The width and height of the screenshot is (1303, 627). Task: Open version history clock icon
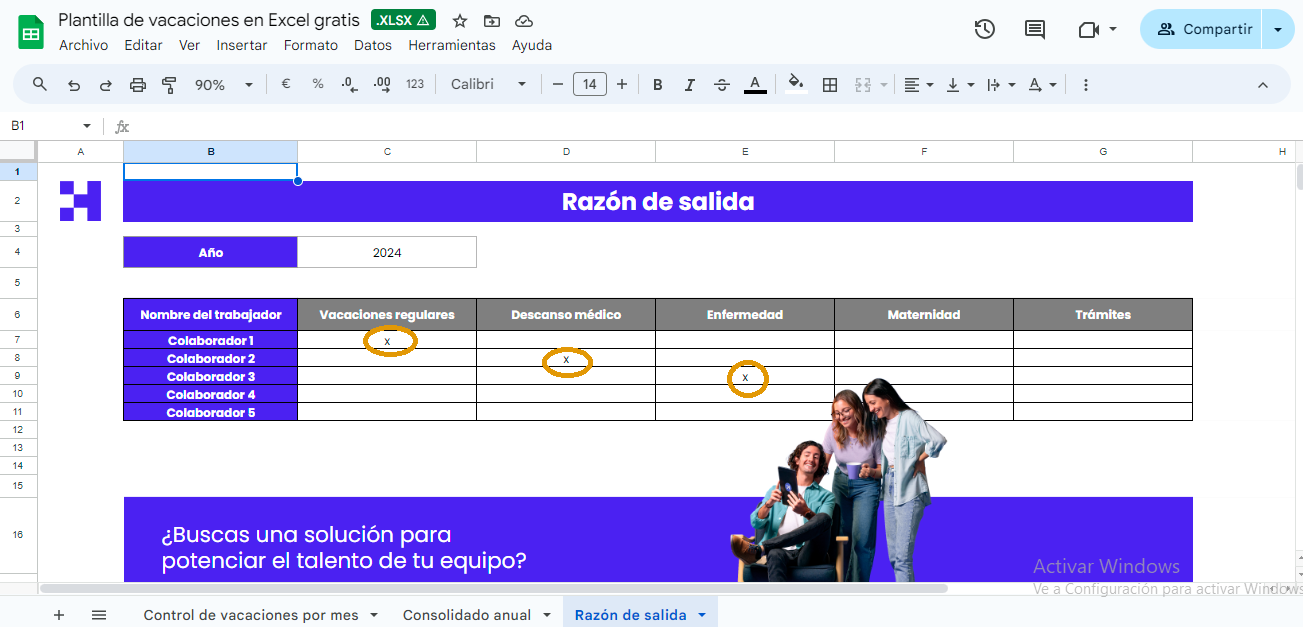(984, 29)
